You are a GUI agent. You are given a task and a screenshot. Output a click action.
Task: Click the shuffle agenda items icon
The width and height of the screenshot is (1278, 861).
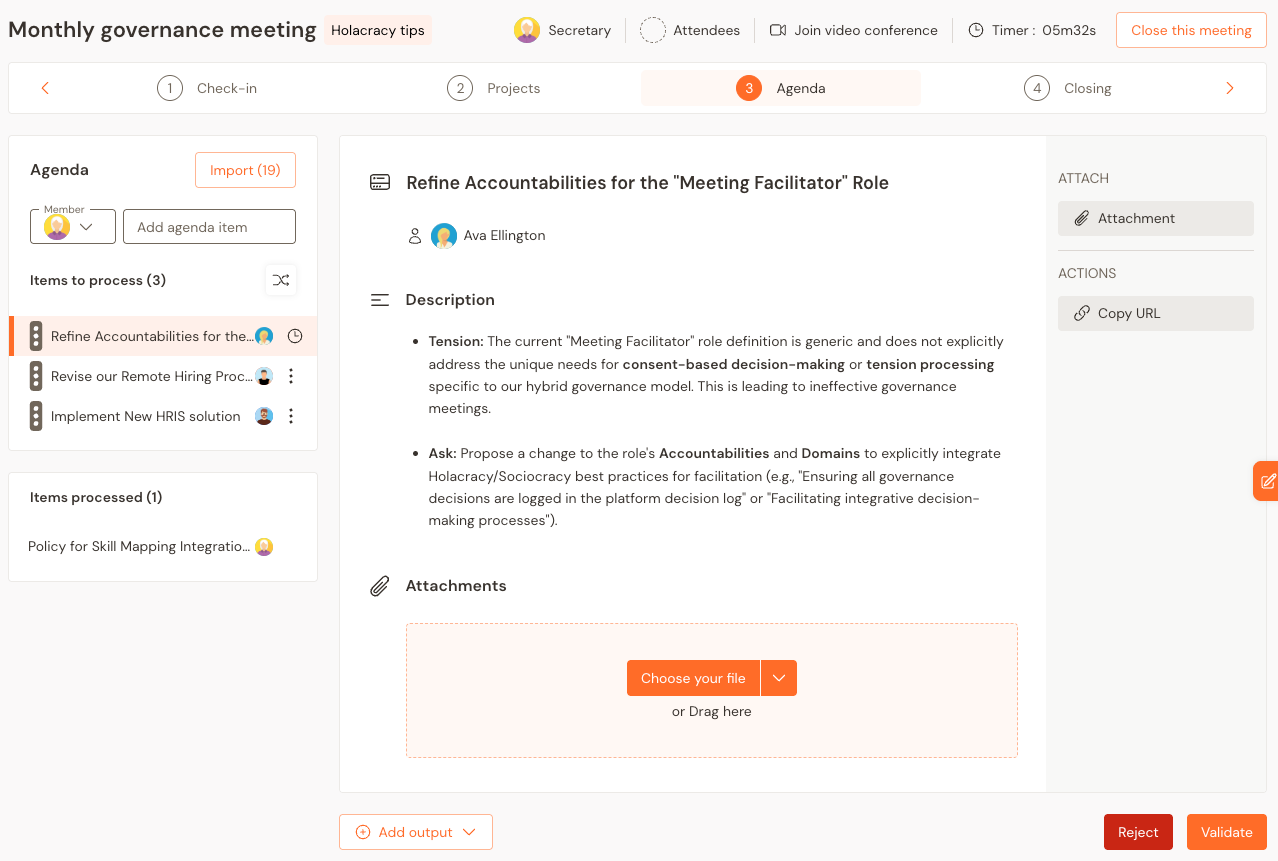281,280
